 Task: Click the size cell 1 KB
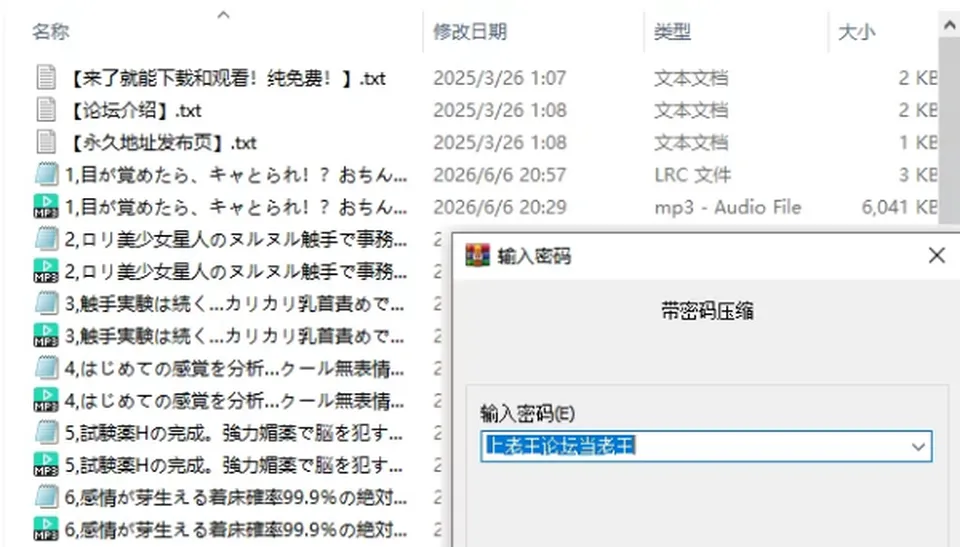click(917, 143)
